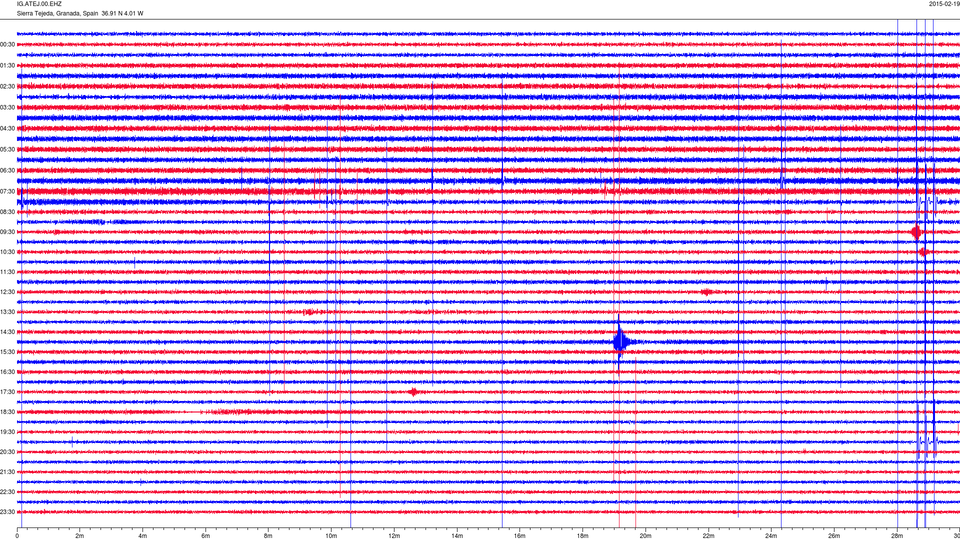Select the 06:30 time label

(x=7, y=170)
